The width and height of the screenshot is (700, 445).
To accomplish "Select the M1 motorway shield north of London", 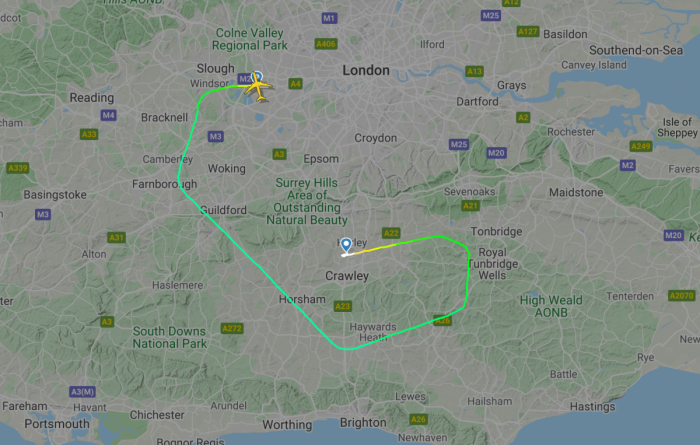I will (329, 18).
